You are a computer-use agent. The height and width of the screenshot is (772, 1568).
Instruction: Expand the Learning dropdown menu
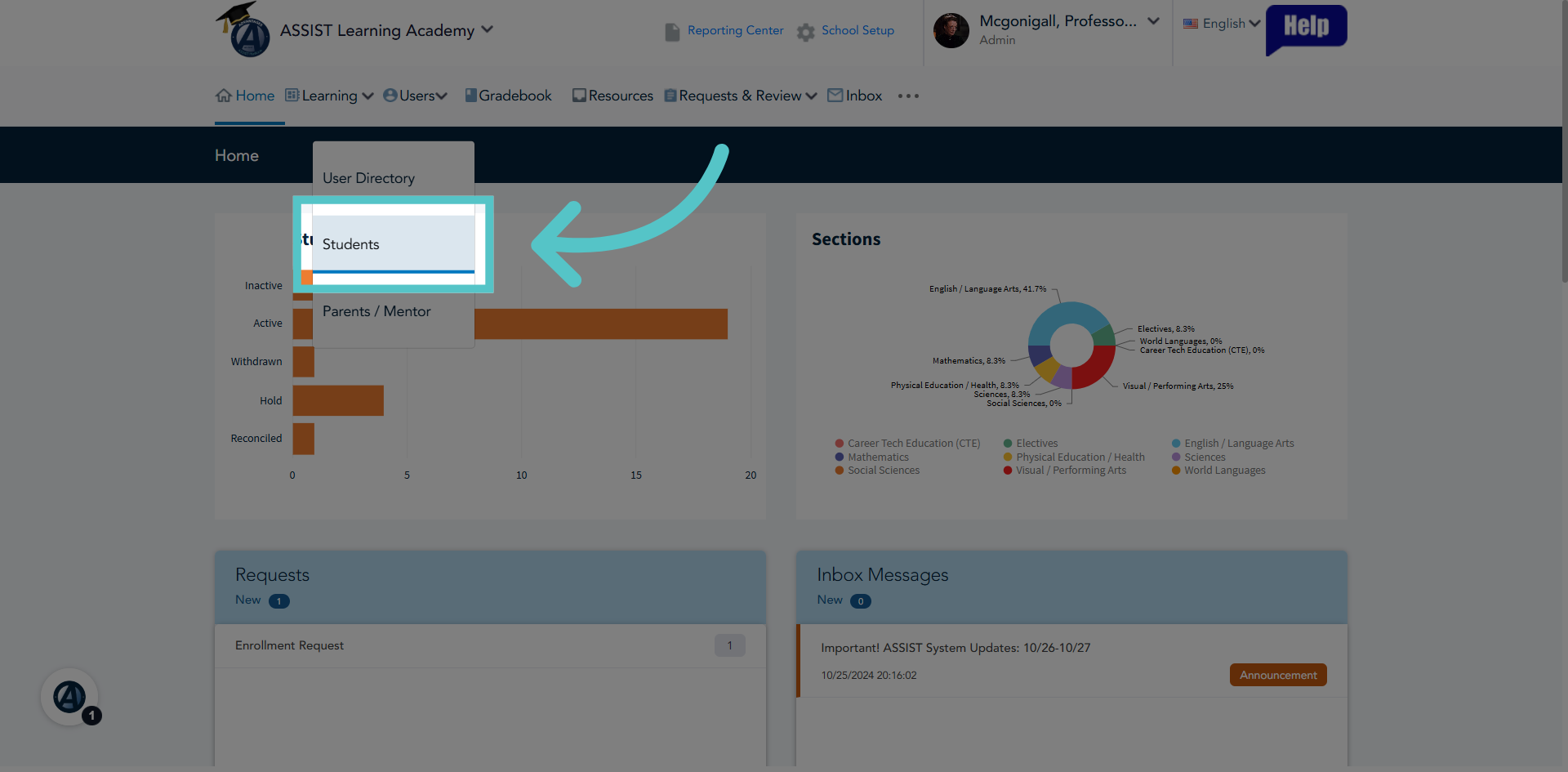pos(330,96)
